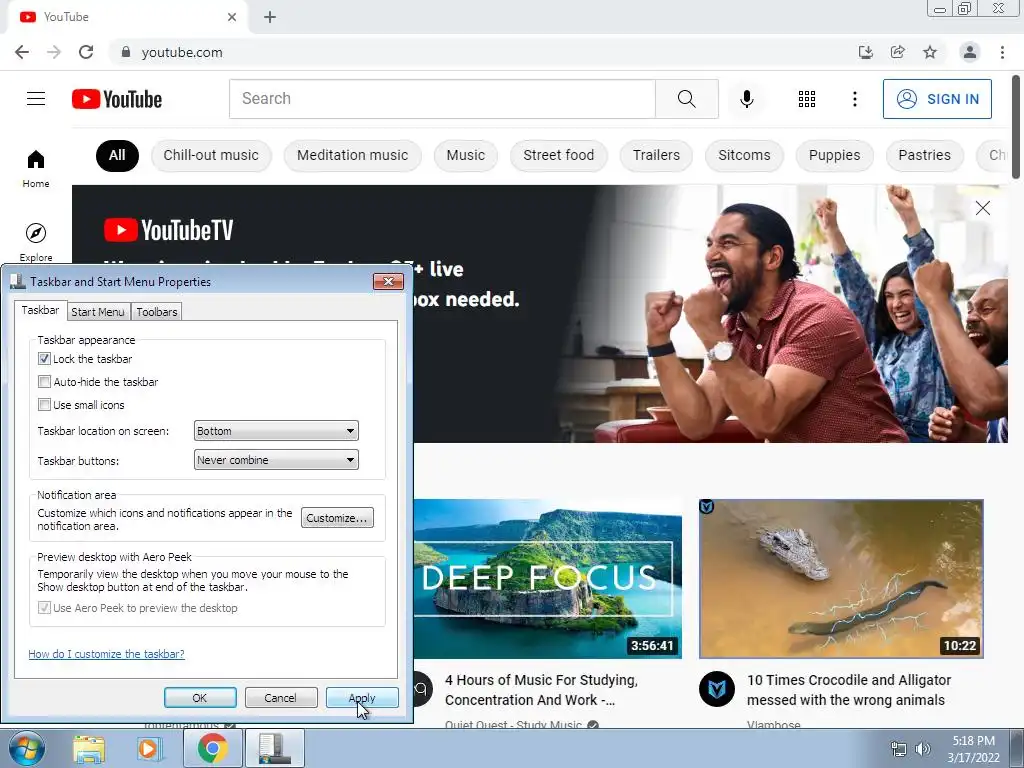Click the search magnifier button

click(x=686, y=99)
